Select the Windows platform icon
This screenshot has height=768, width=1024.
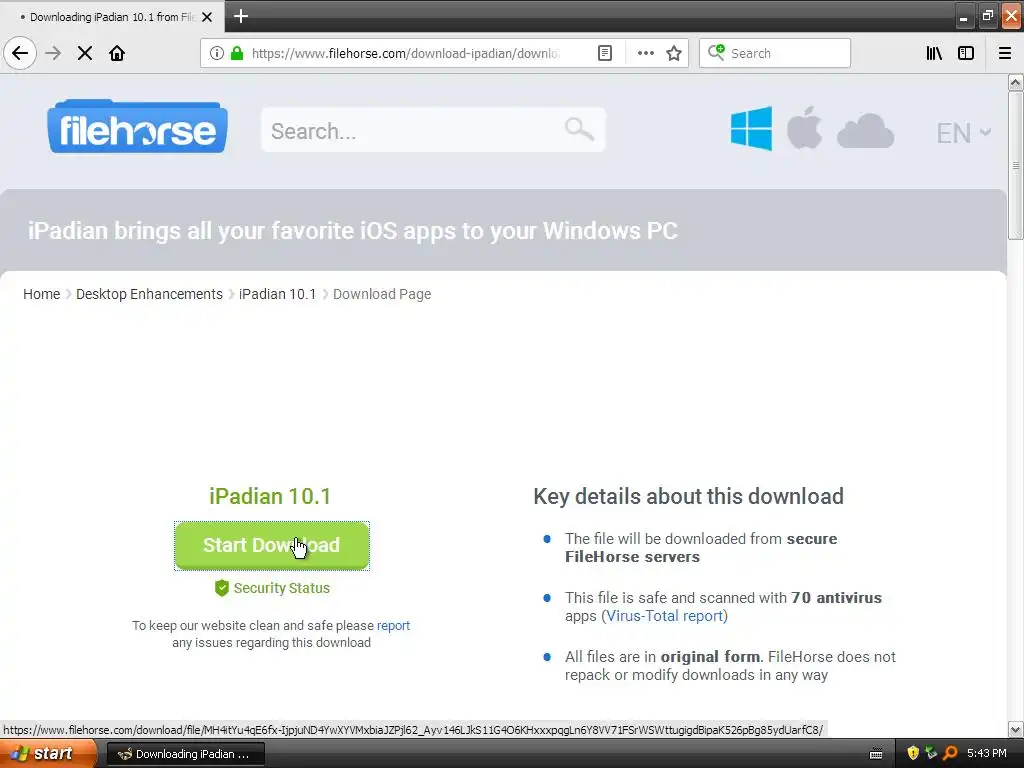click(x=751, y=129)
